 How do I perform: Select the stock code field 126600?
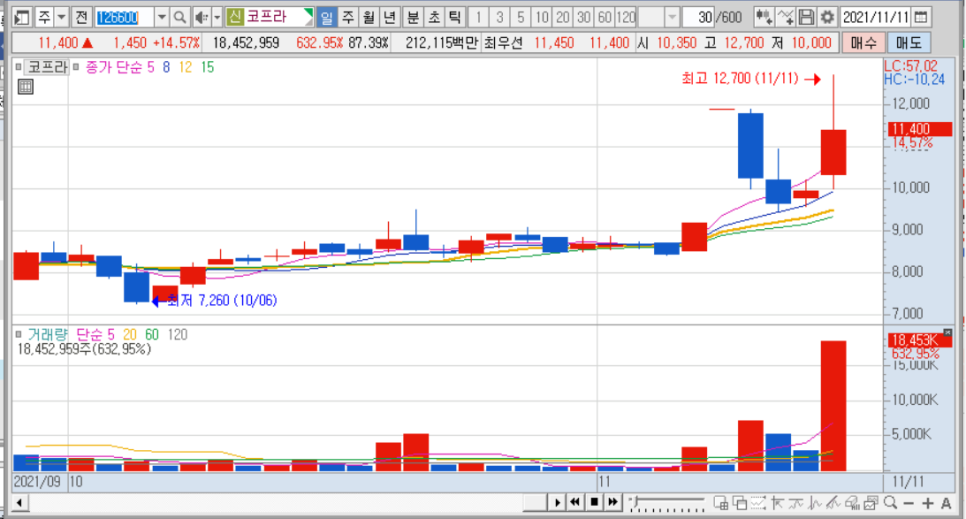(x=123, y=17)
